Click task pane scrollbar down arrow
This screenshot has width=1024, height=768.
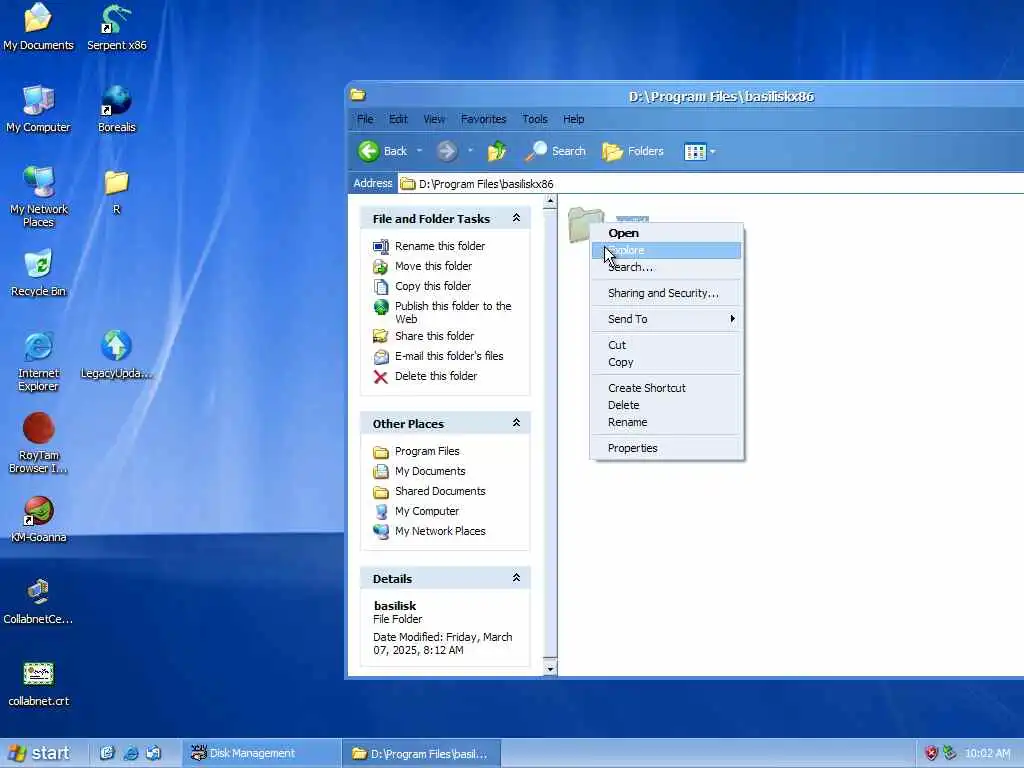point(550,669)
